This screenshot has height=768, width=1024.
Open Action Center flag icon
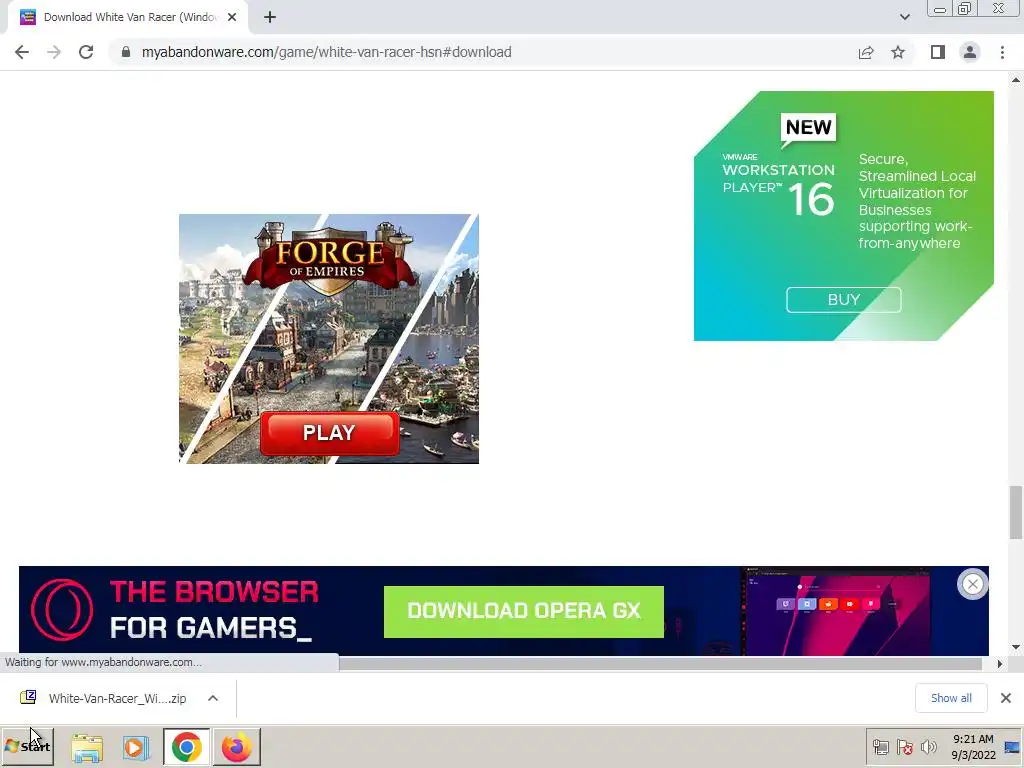(904, 747)
